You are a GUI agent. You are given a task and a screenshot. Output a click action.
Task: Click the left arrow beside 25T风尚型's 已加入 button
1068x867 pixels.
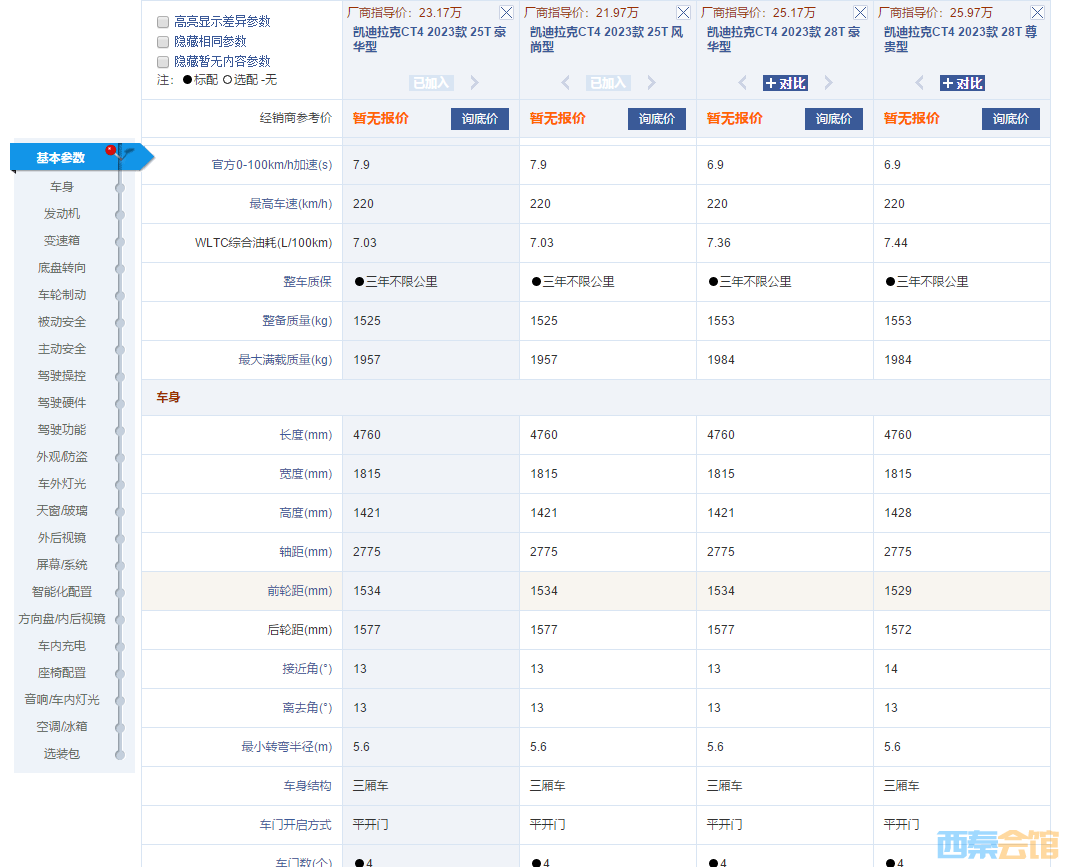click(566, 83)
